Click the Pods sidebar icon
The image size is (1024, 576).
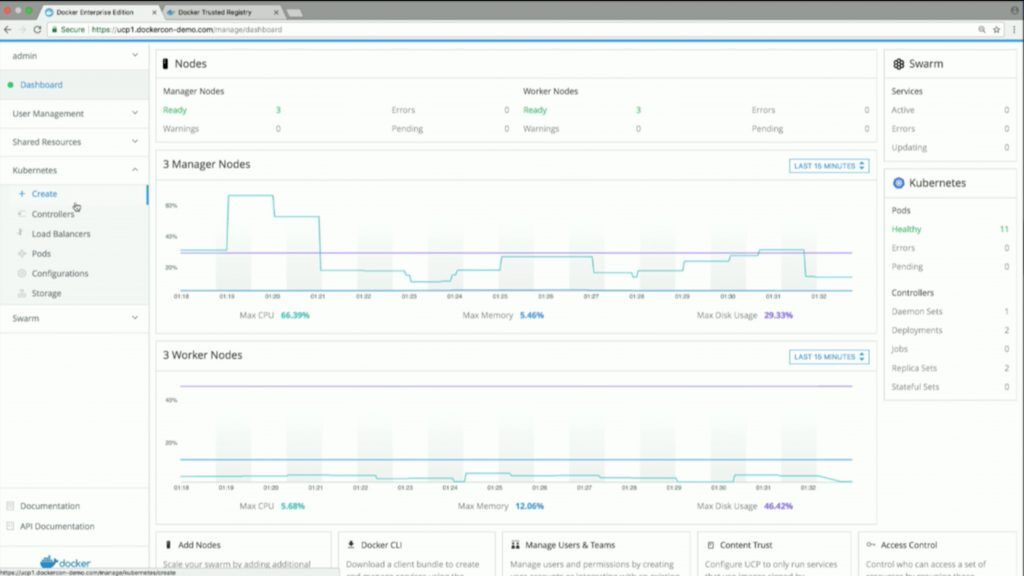tap(22, 253)
